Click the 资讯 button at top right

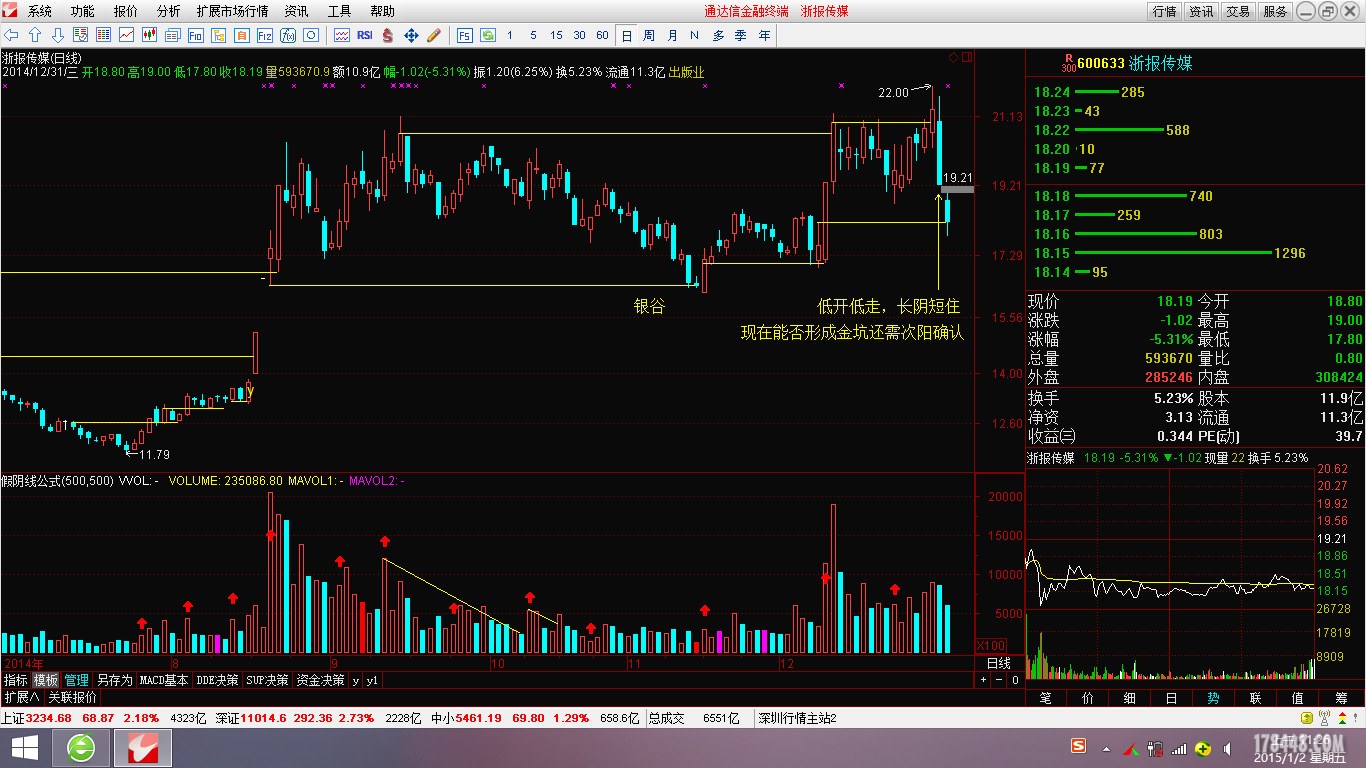coord(1201,11)
